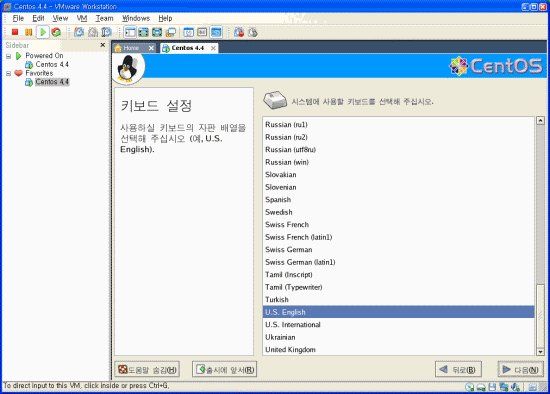This screenshot has height=394, width=550.
Task: Click the Next button (N)
Action: tap(521, 369)
